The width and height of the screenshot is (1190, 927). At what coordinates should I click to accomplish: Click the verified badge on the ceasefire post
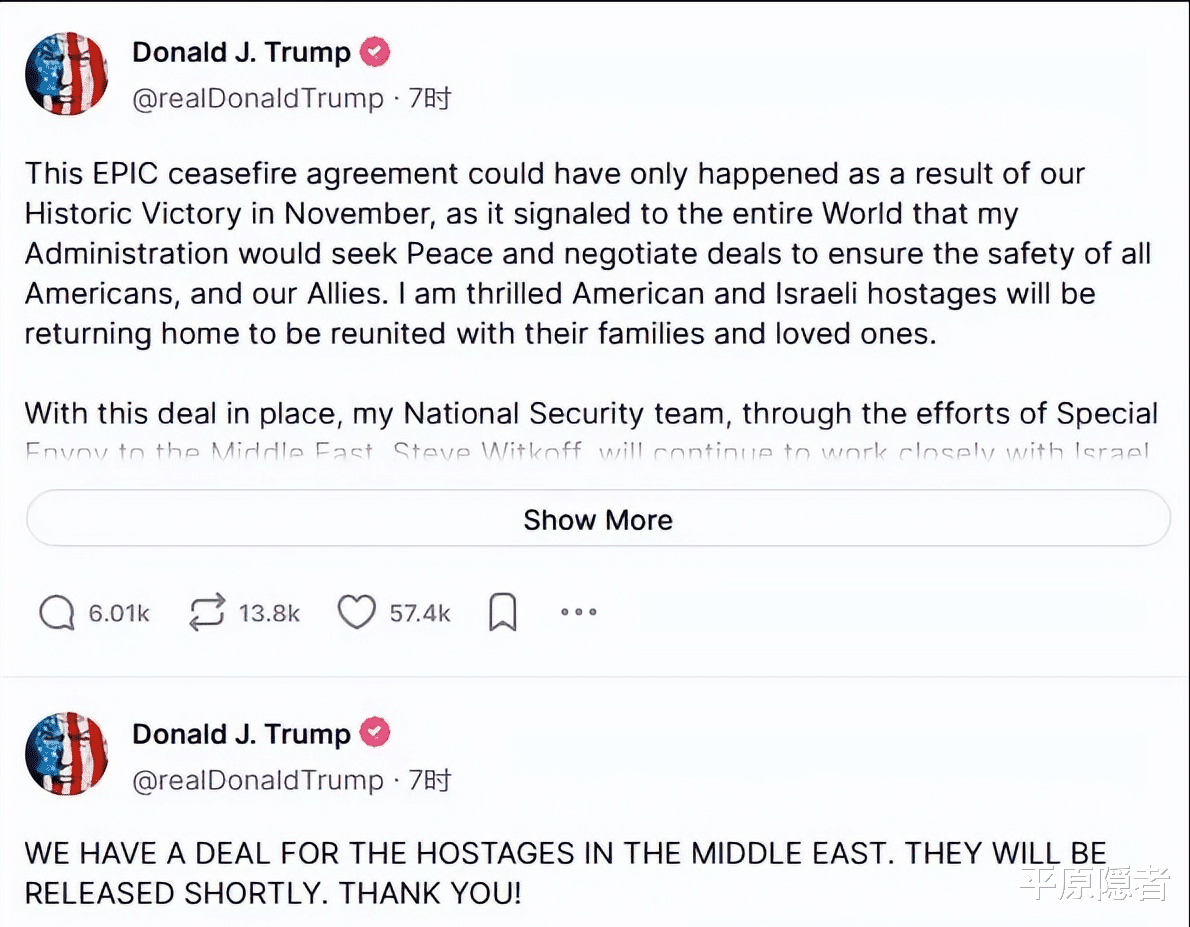tap(375, 52)
